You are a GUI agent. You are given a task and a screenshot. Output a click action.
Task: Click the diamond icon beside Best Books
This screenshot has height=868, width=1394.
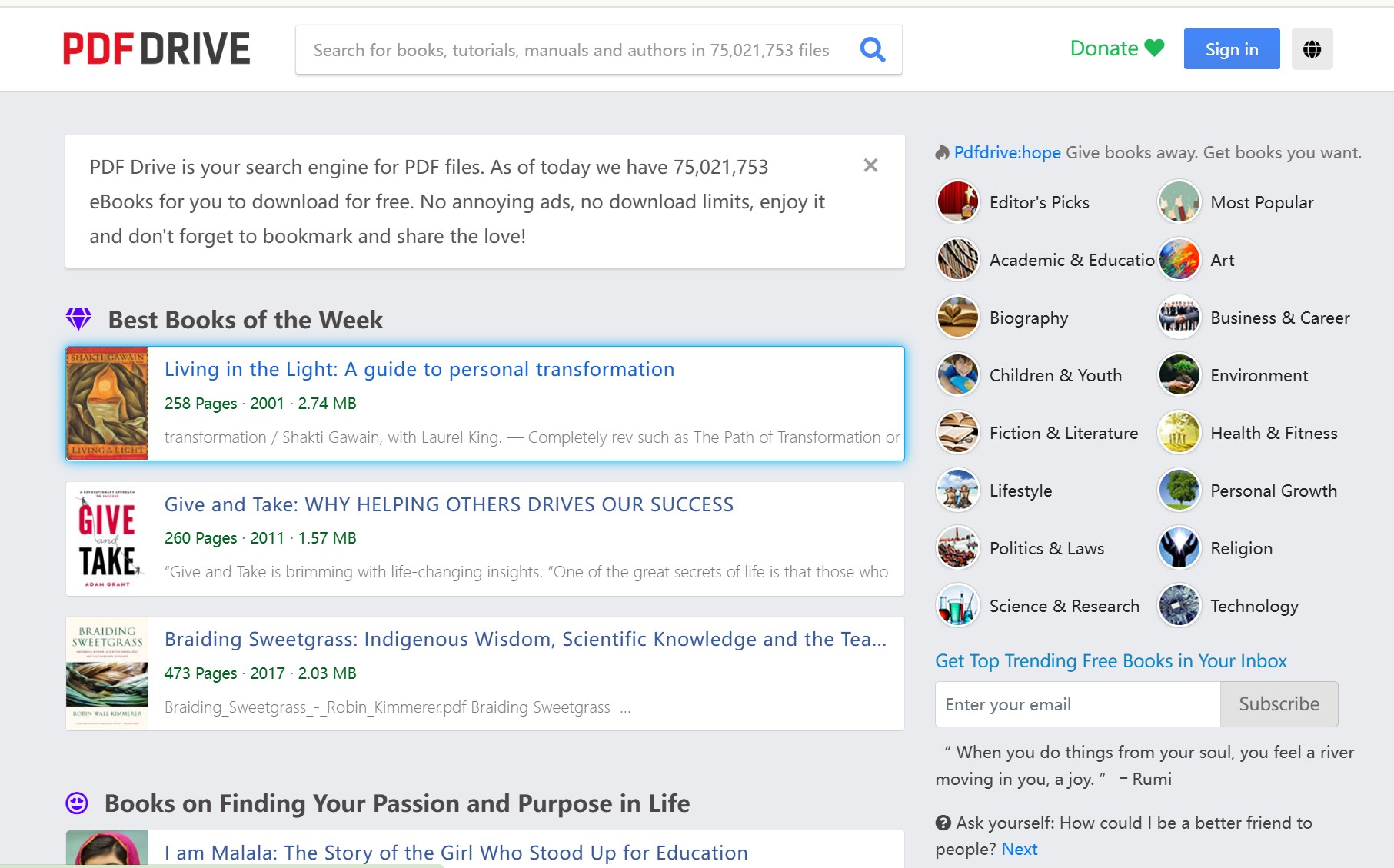78,318
